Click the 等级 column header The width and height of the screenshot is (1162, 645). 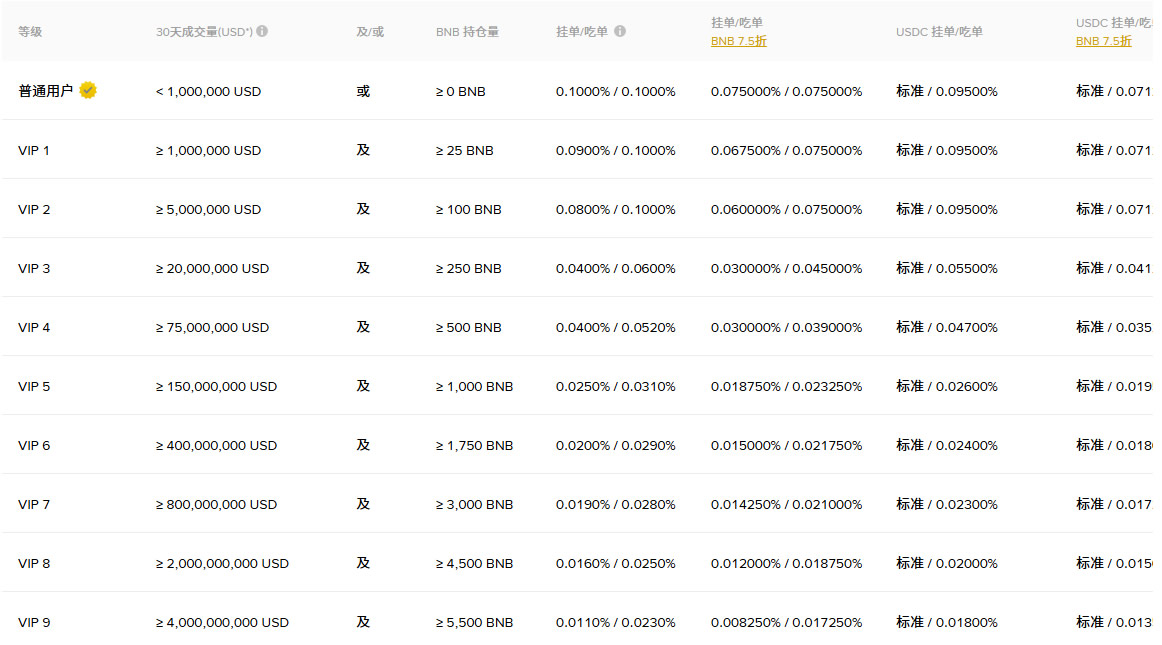click(x=30, y=32)
